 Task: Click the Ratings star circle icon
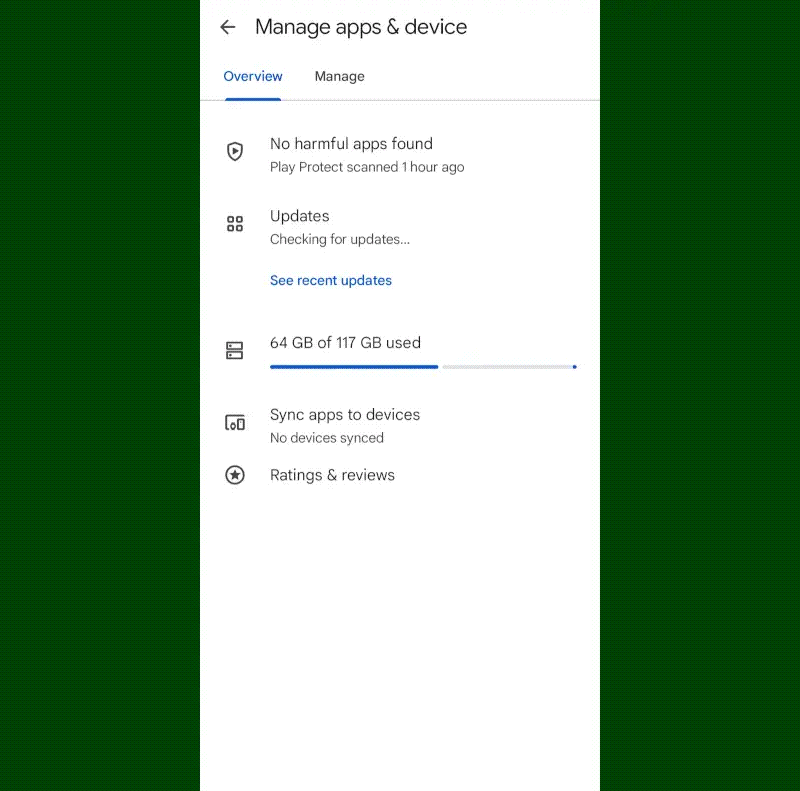click(x=235, y=475)
